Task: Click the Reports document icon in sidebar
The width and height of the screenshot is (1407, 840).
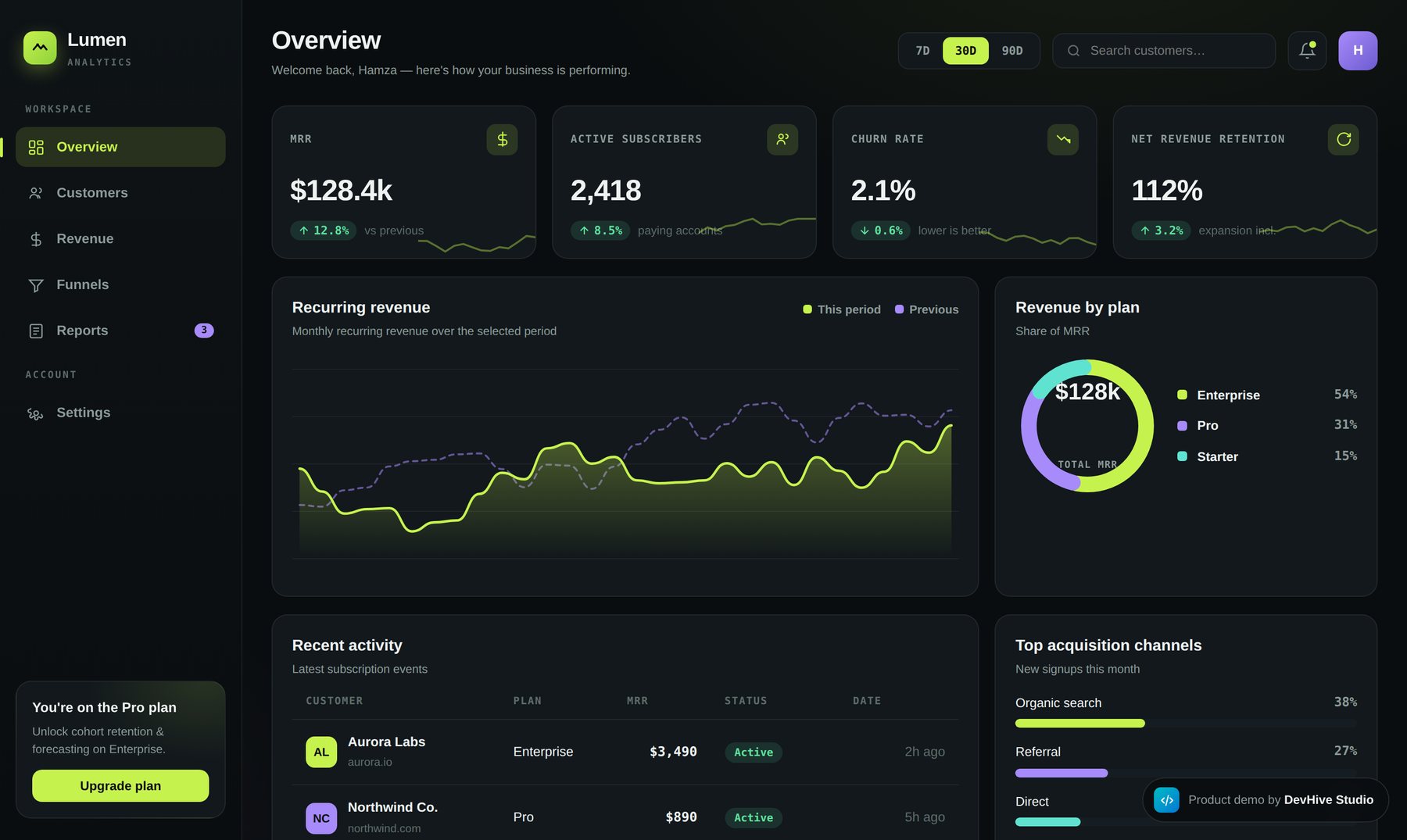Action: [x=36, y=331]
